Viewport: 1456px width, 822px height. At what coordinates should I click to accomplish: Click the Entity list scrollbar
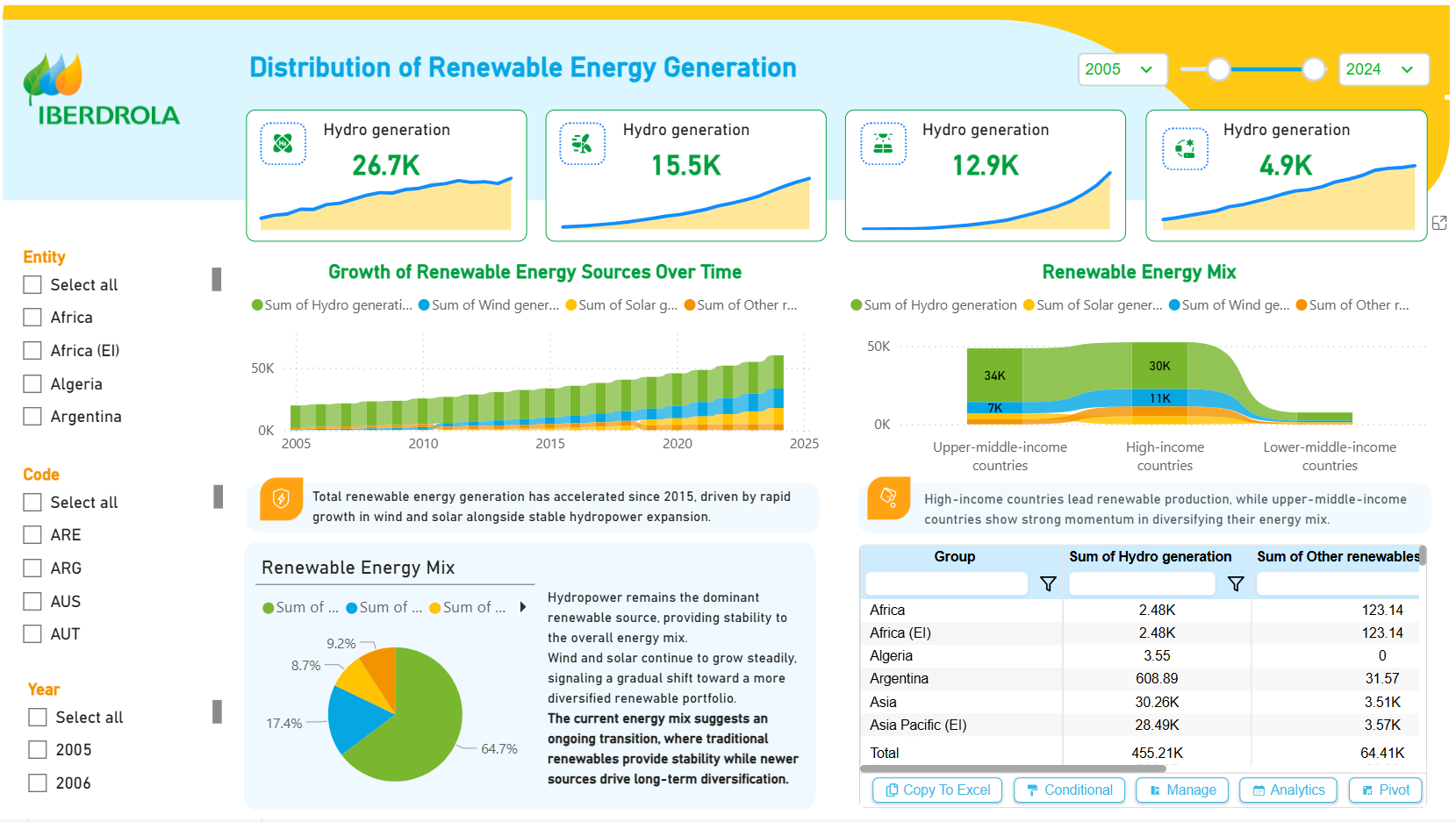click(217, 279)
